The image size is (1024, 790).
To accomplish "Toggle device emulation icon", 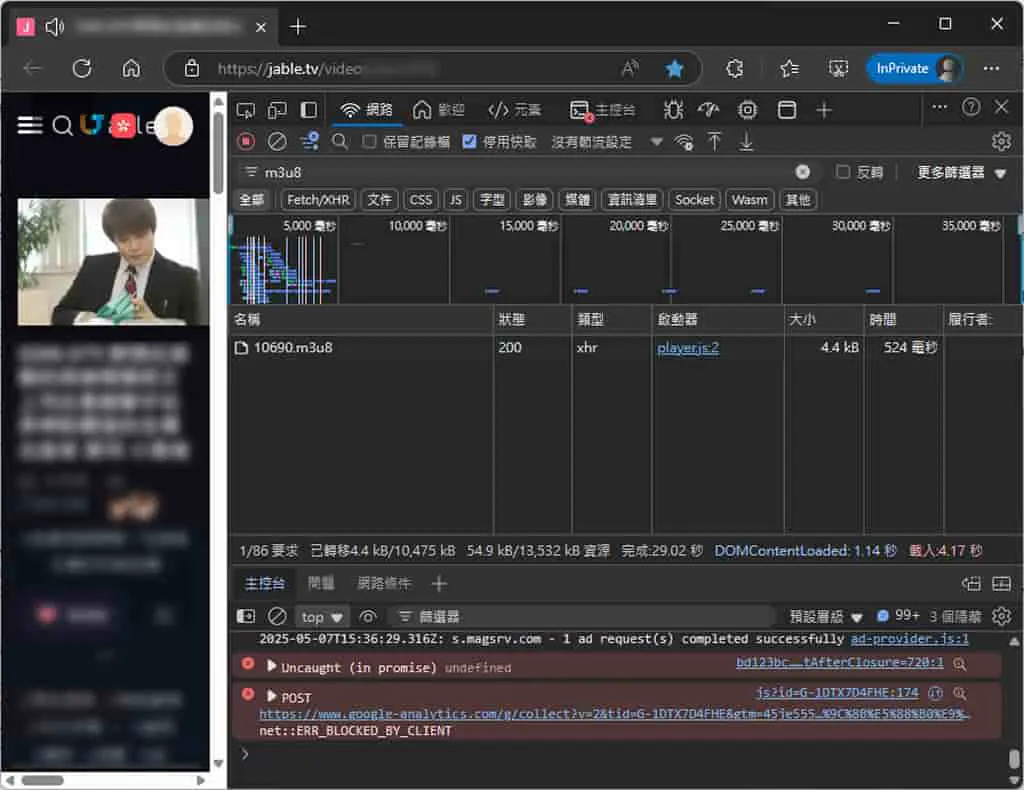I will click(277, 110).
